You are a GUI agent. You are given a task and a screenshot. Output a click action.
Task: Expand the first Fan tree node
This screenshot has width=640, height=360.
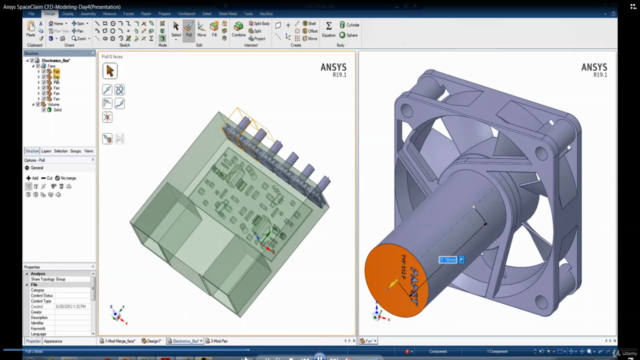coord(39,71)
